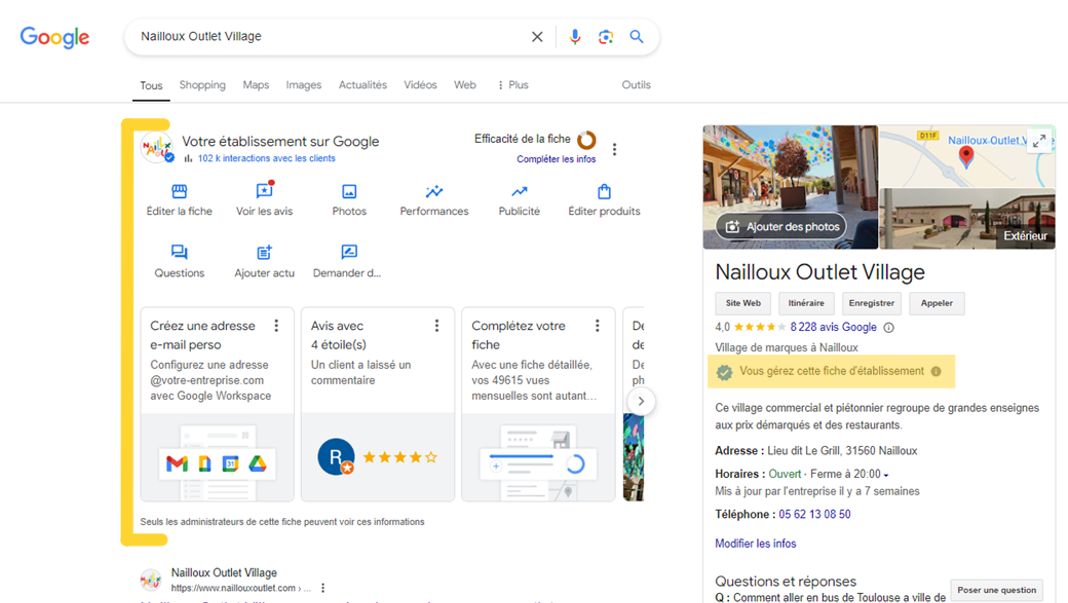Open Google Lens image search icon

606,37
